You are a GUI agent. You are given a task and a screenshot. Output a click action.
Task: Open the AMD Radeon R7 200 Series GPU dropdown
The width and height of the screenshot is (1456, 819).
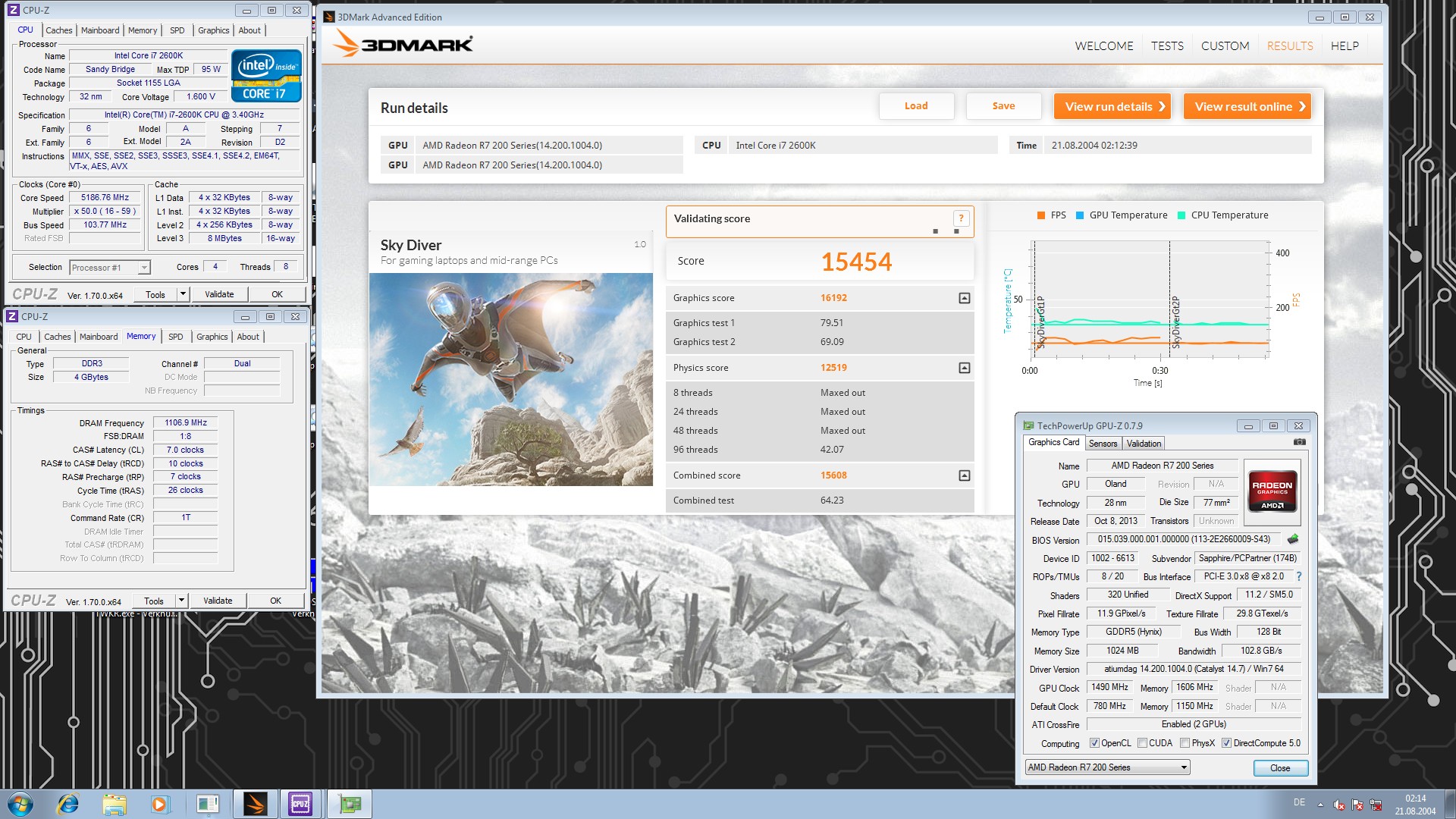pos(1107,767)
